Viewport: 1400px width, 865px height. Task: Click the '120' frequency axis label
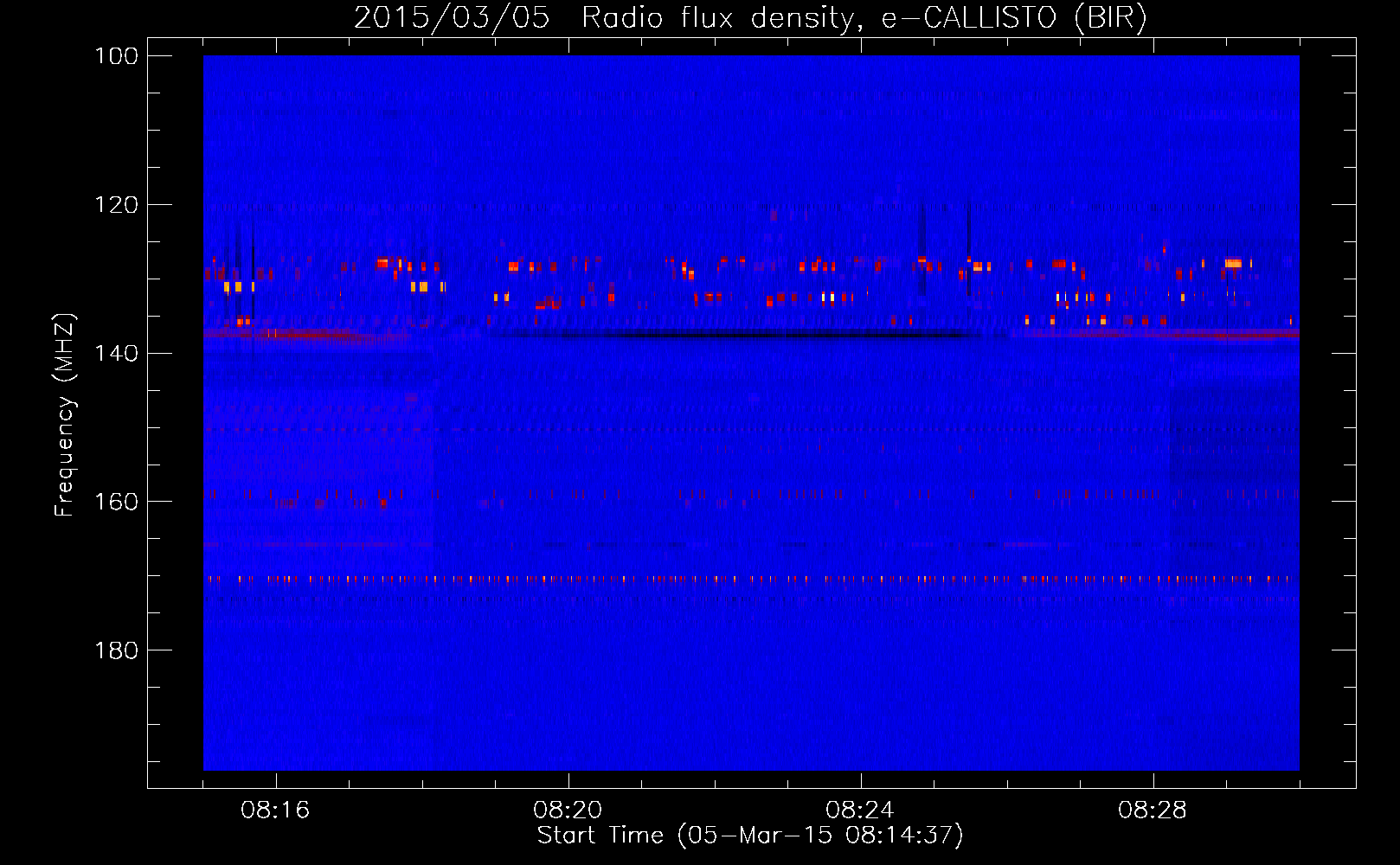[117, 205]
